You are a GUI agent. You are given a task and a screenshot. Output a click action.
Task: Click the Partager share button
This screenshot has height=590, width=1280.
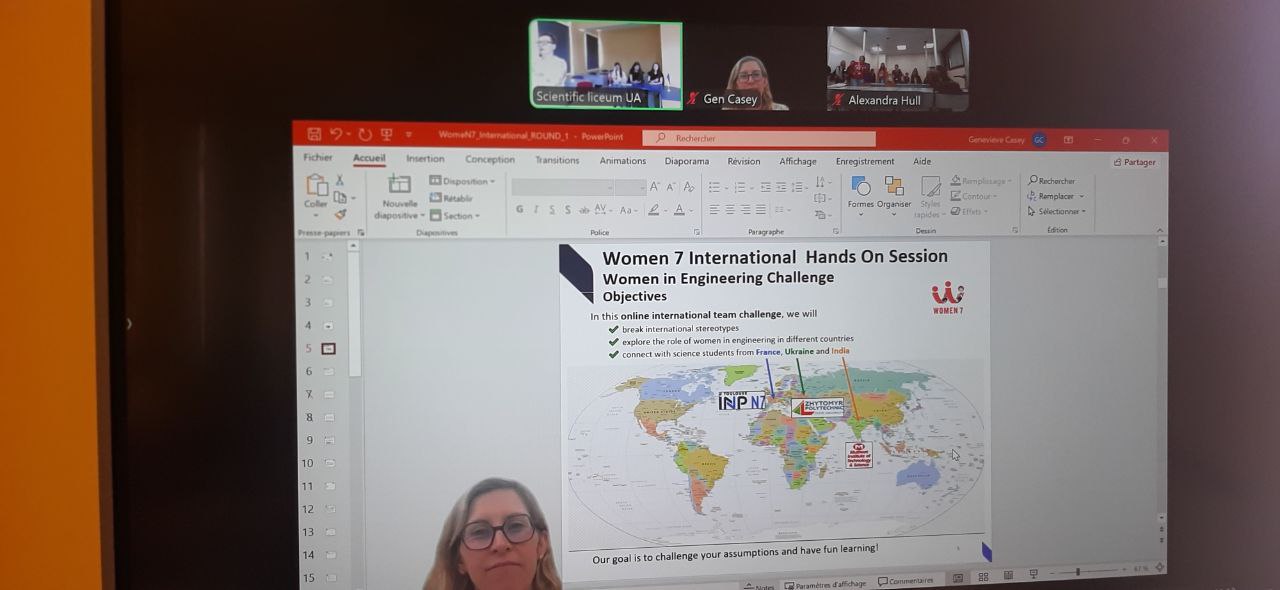pyautogui.click(x=1135, y=162)
